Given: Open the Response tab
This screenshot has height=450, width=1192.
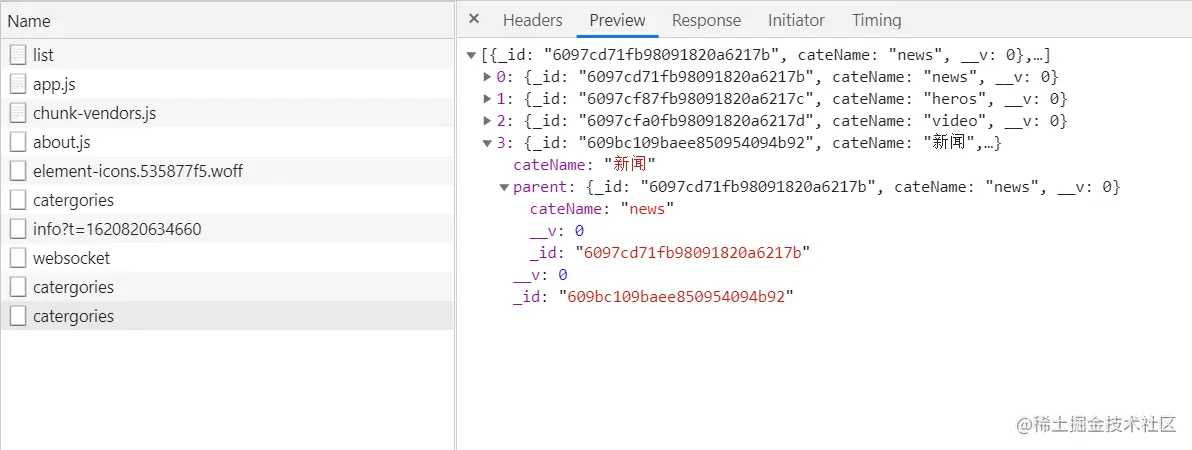Looking at the screenshot, I should (x=706, y=21).
